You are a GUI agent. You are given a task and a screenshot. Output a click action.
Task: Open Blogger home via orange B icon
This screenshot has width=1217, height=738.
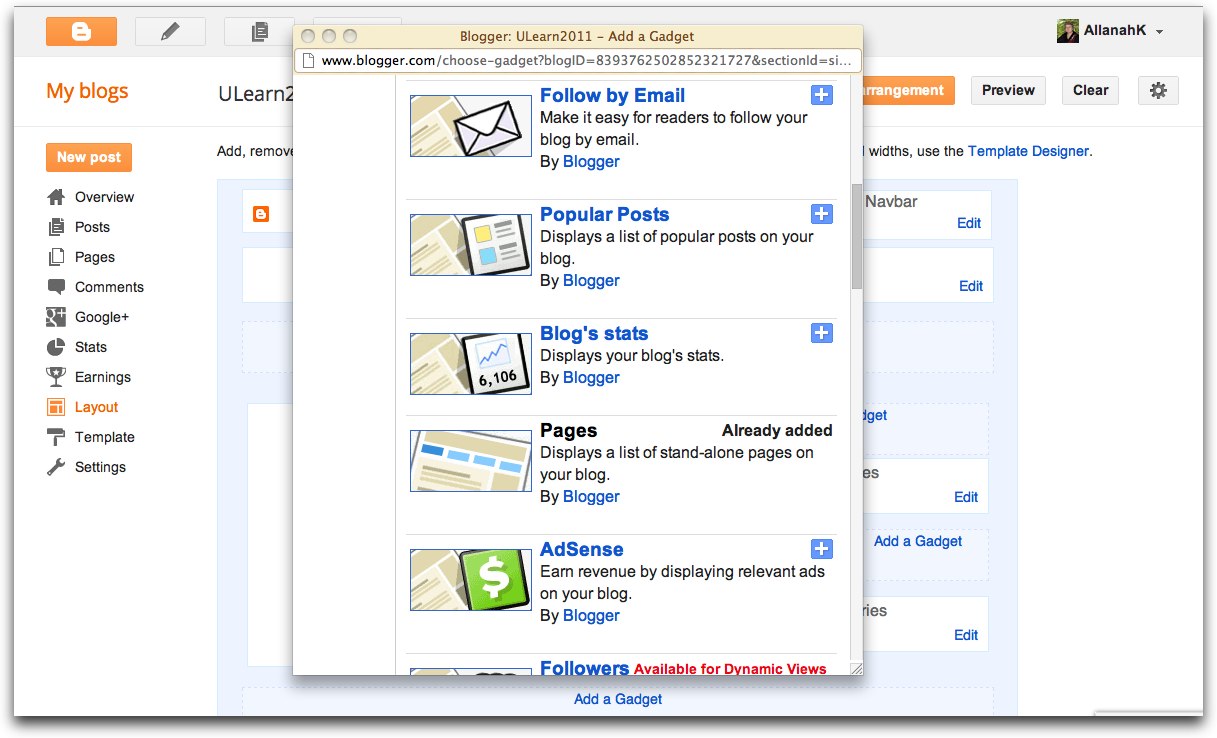pyautogui.click(x=81, y=31)
